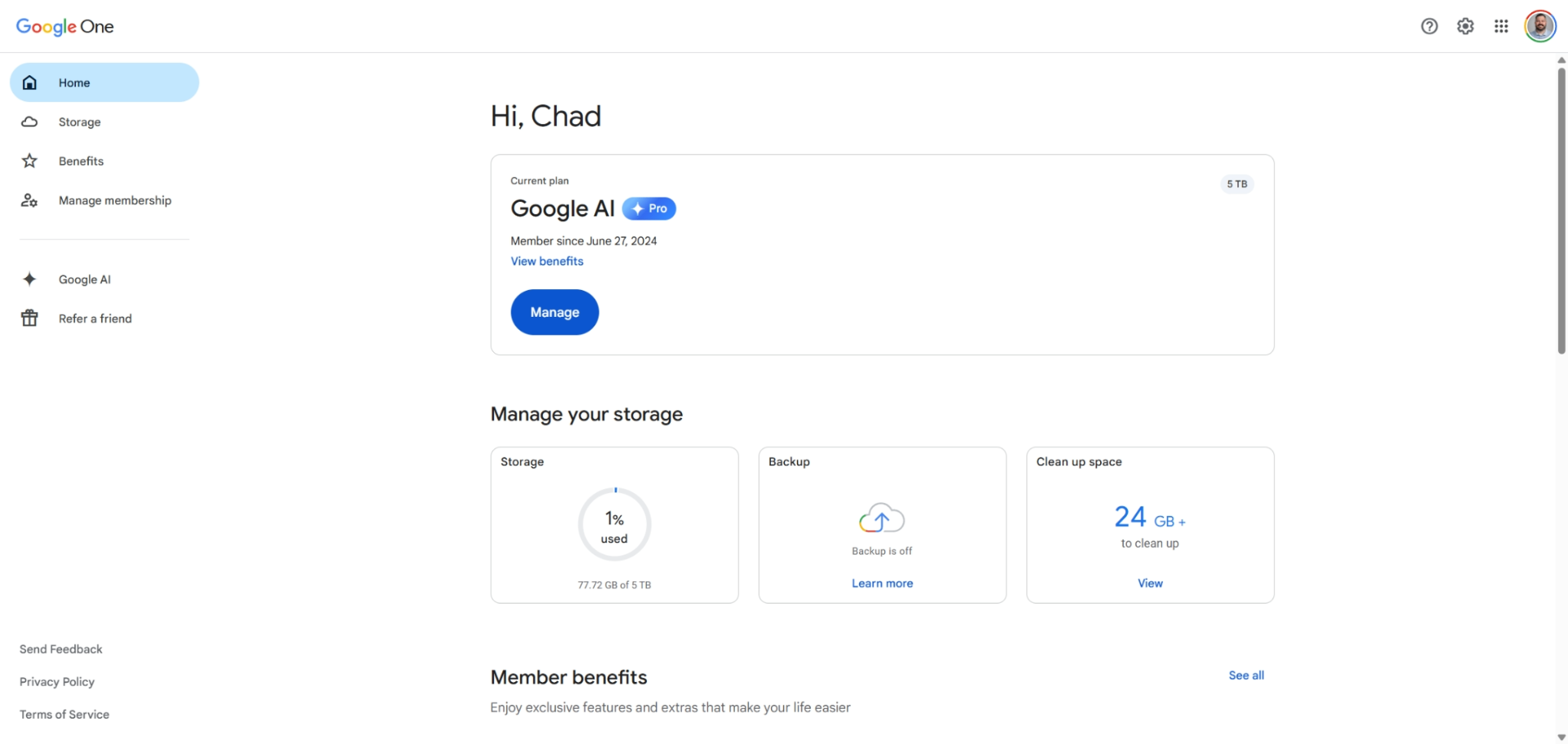Click the 5 TB plan size chip

coord(1237,184)
